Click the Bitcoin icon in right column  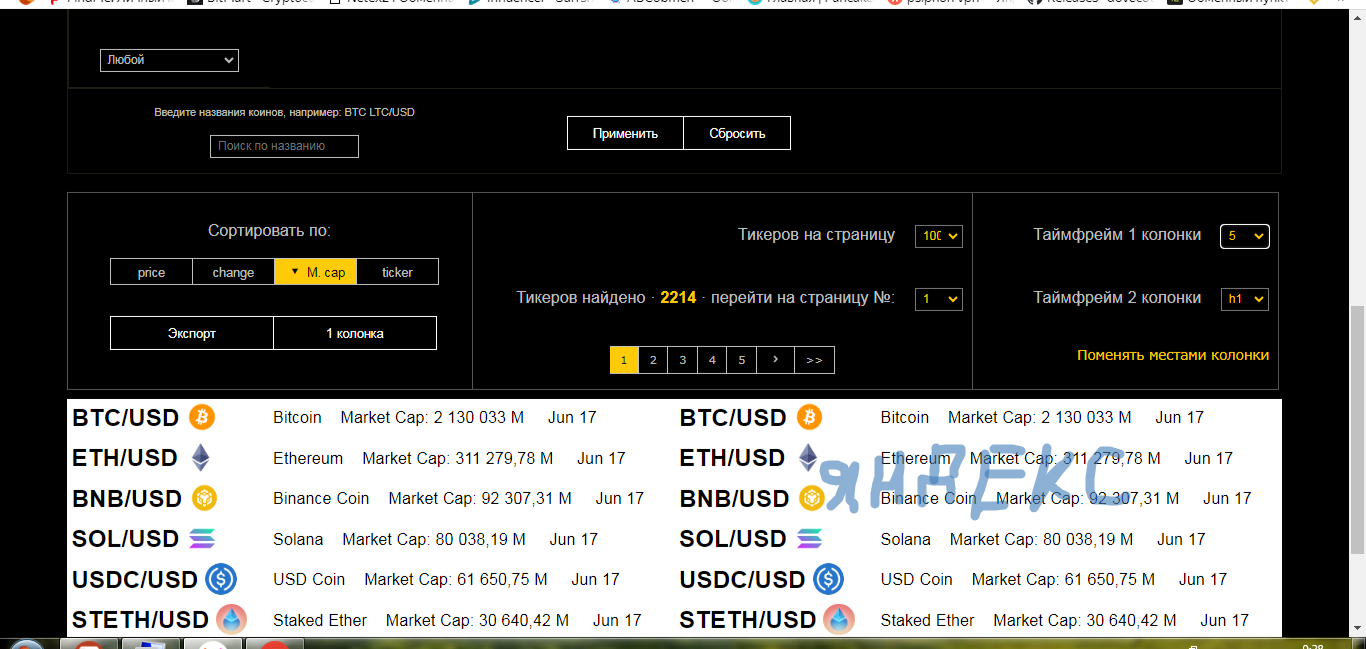809,417
